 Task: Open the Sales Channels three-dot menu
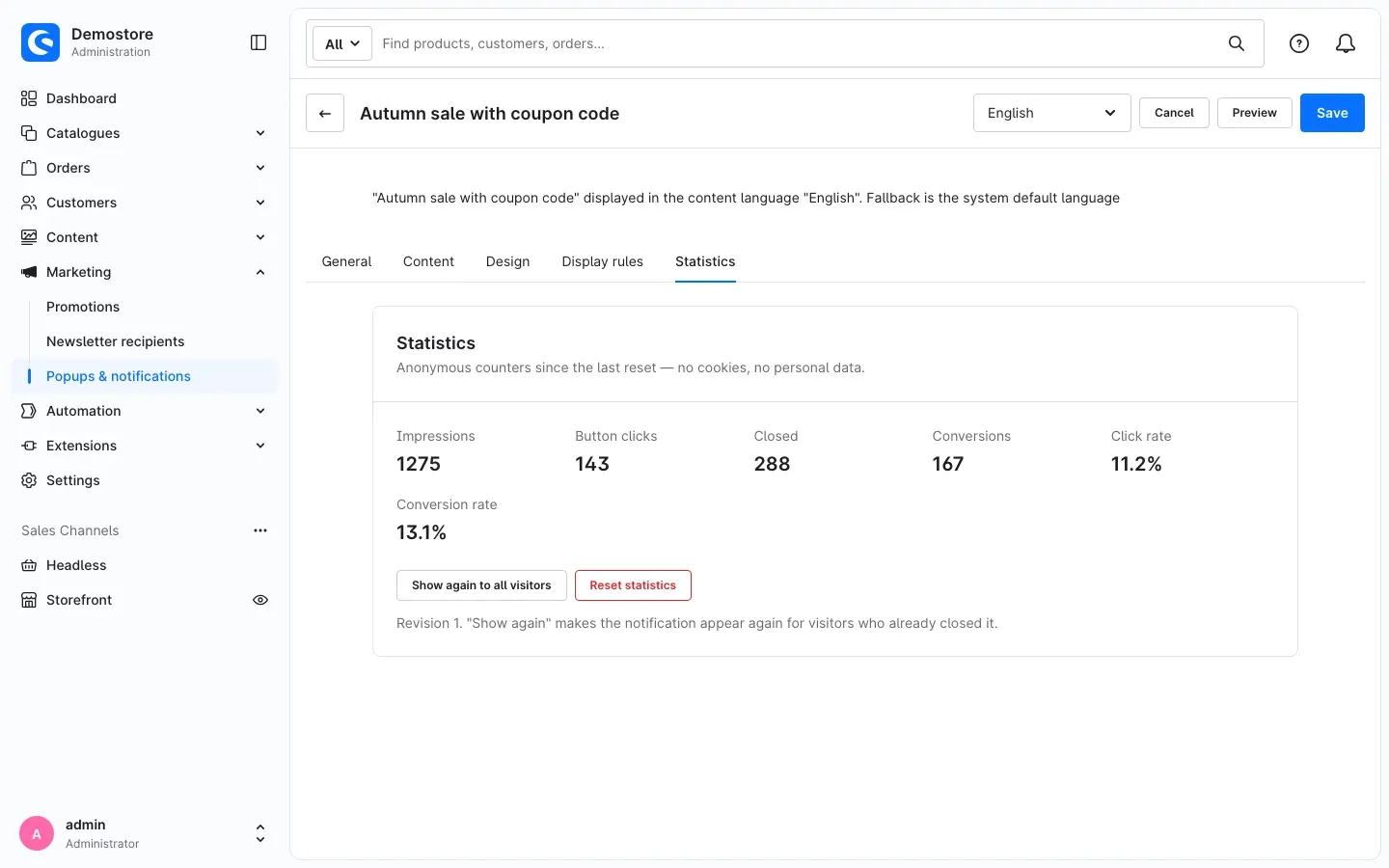coord(260,530)
